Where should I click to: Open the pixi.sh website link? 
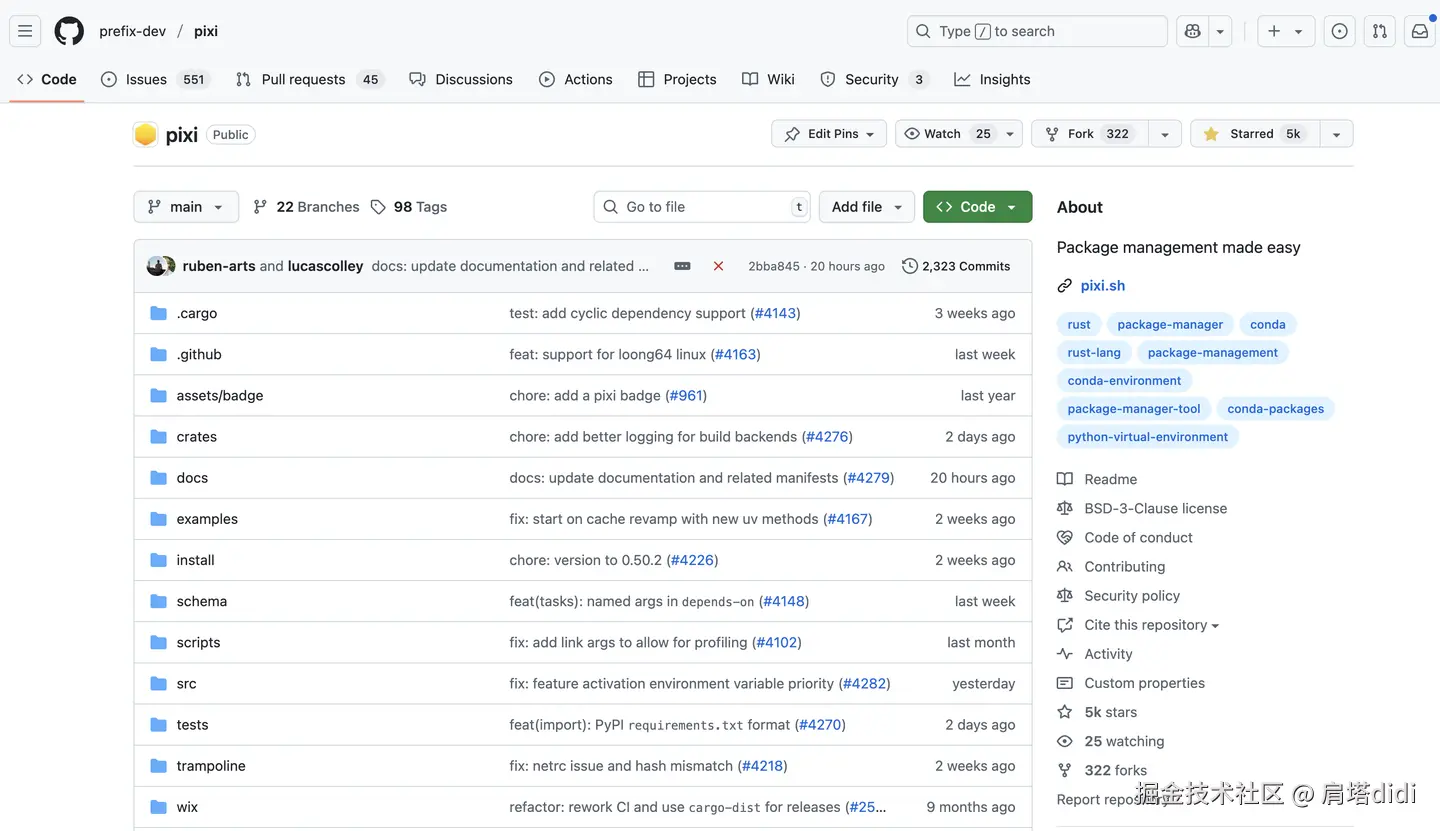pos(1102,286)
